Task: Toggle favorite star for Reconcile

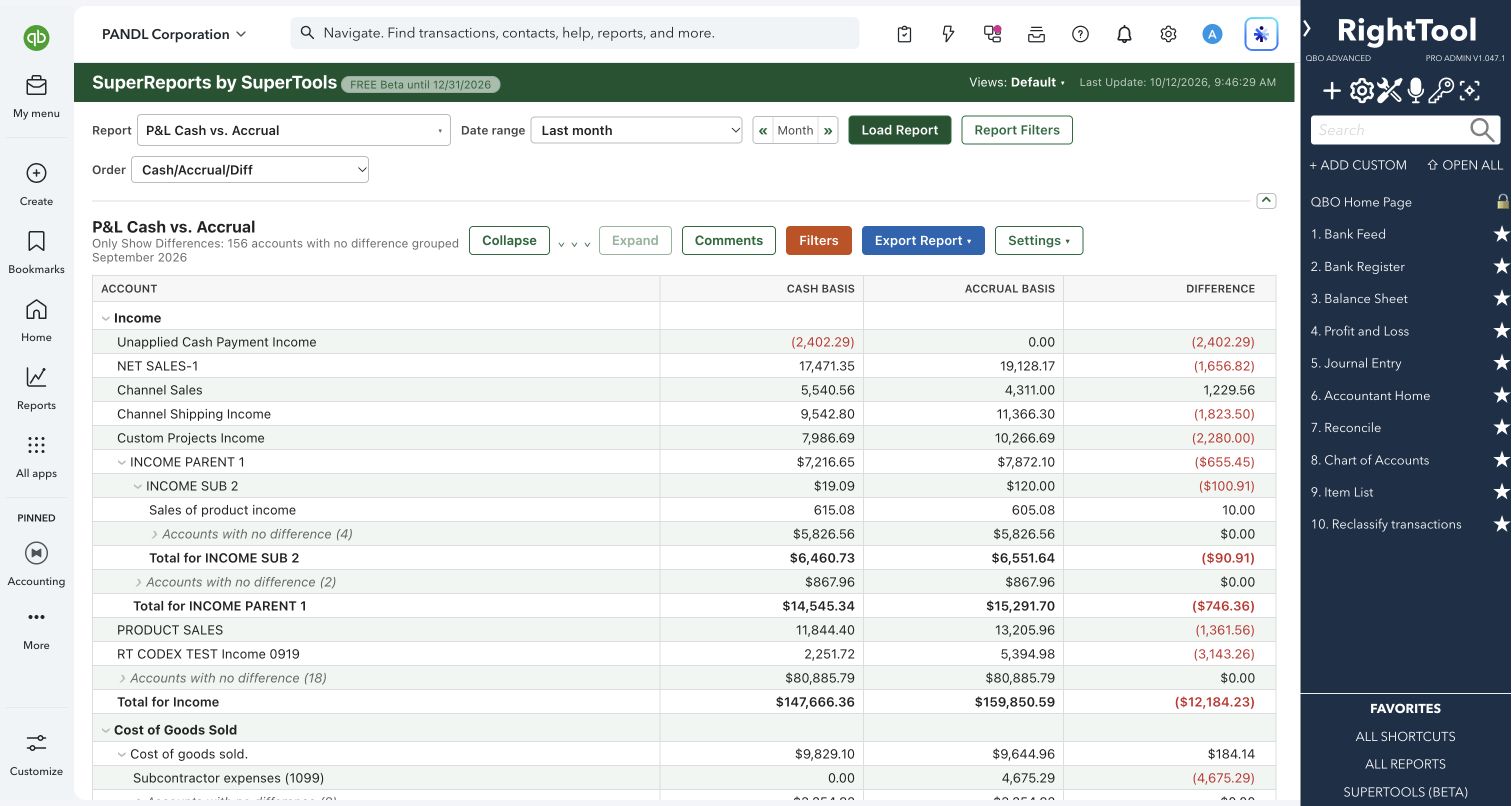Action: click(x=1501, y=428)
